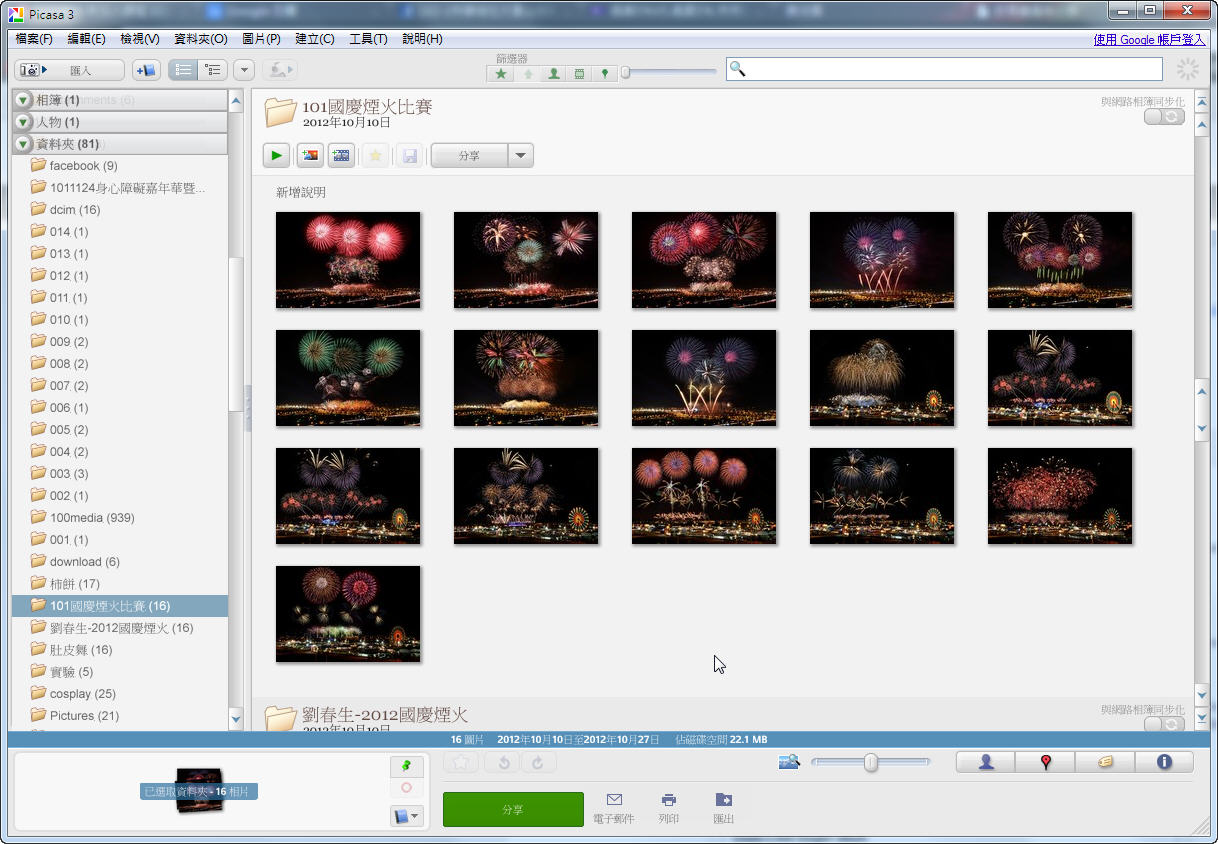Open the 分享 share dropdown arrow
The height and width of the screenshot is (844, 1218).
tap(521, 155)
